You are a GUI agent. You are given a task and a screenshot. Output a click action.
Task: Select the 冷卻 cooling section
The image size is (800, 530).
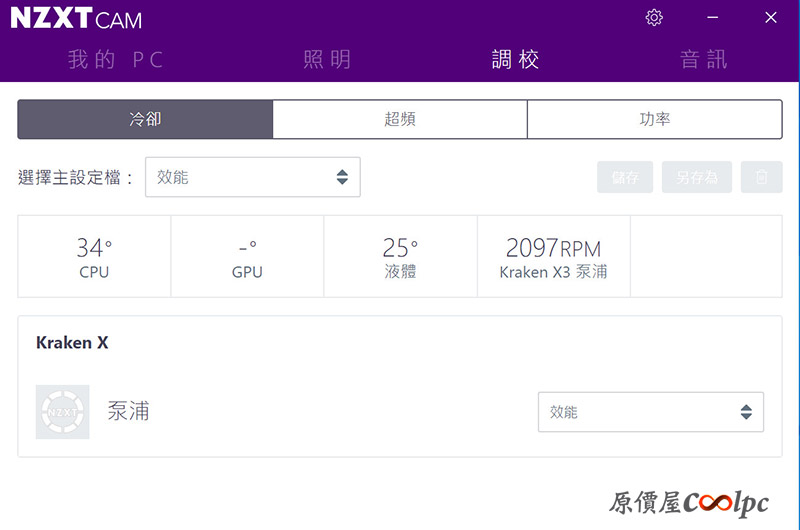pos(145,119)
